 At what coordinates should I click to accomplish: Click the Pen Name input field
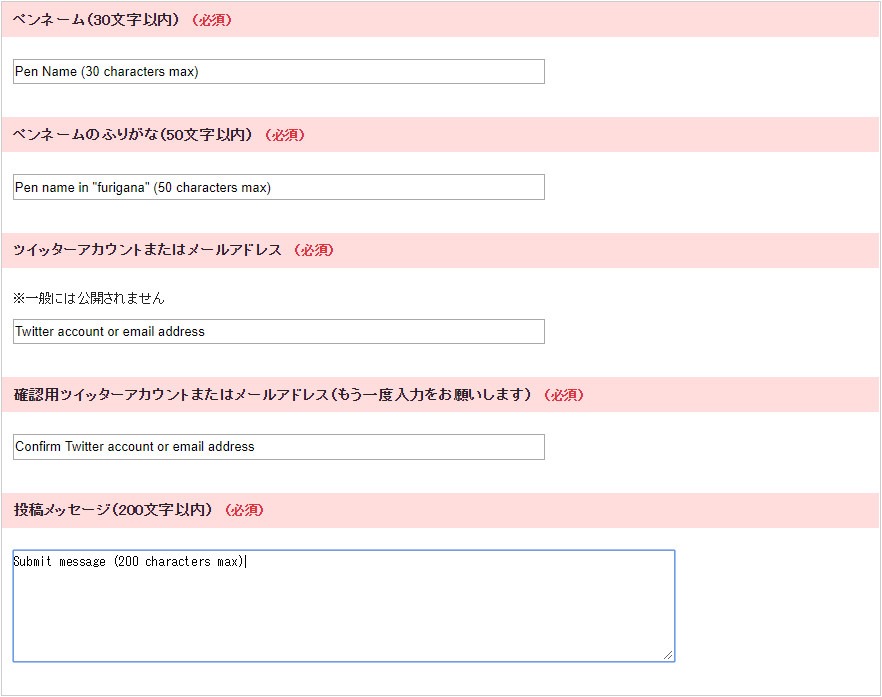point(278,72)
